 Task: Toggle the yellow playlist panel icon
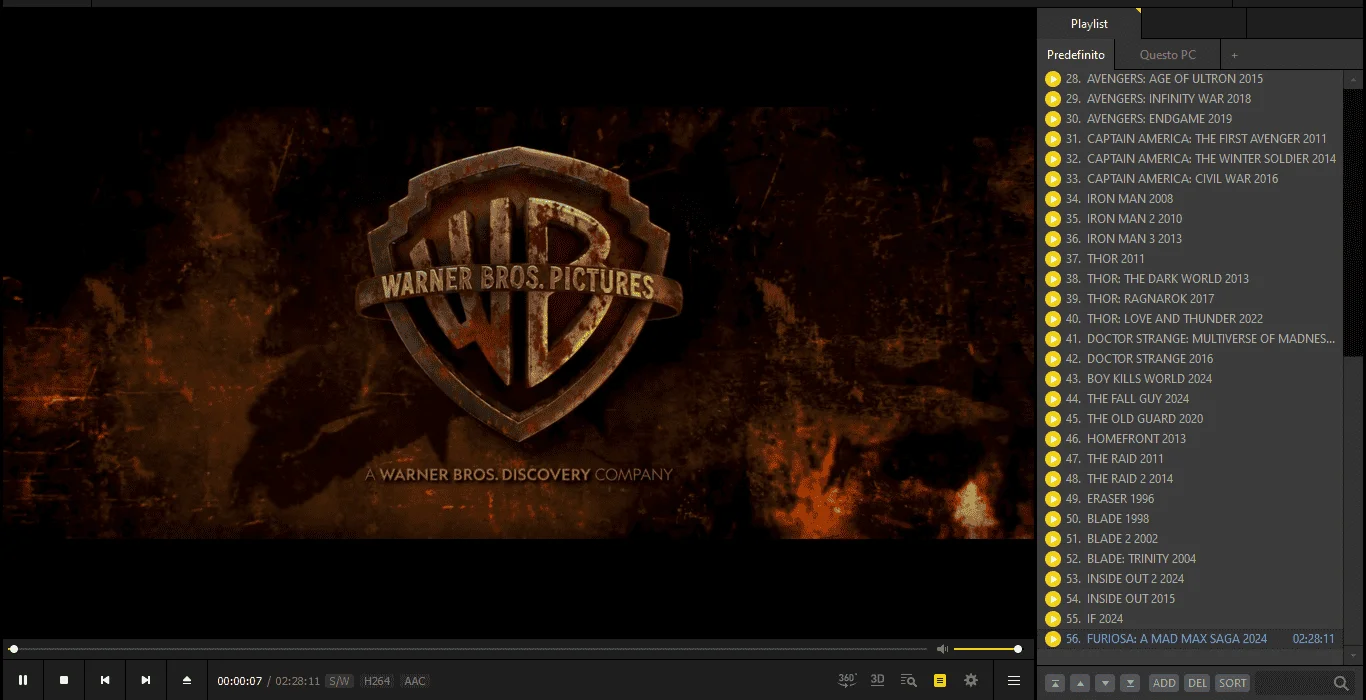click(939, 680)
